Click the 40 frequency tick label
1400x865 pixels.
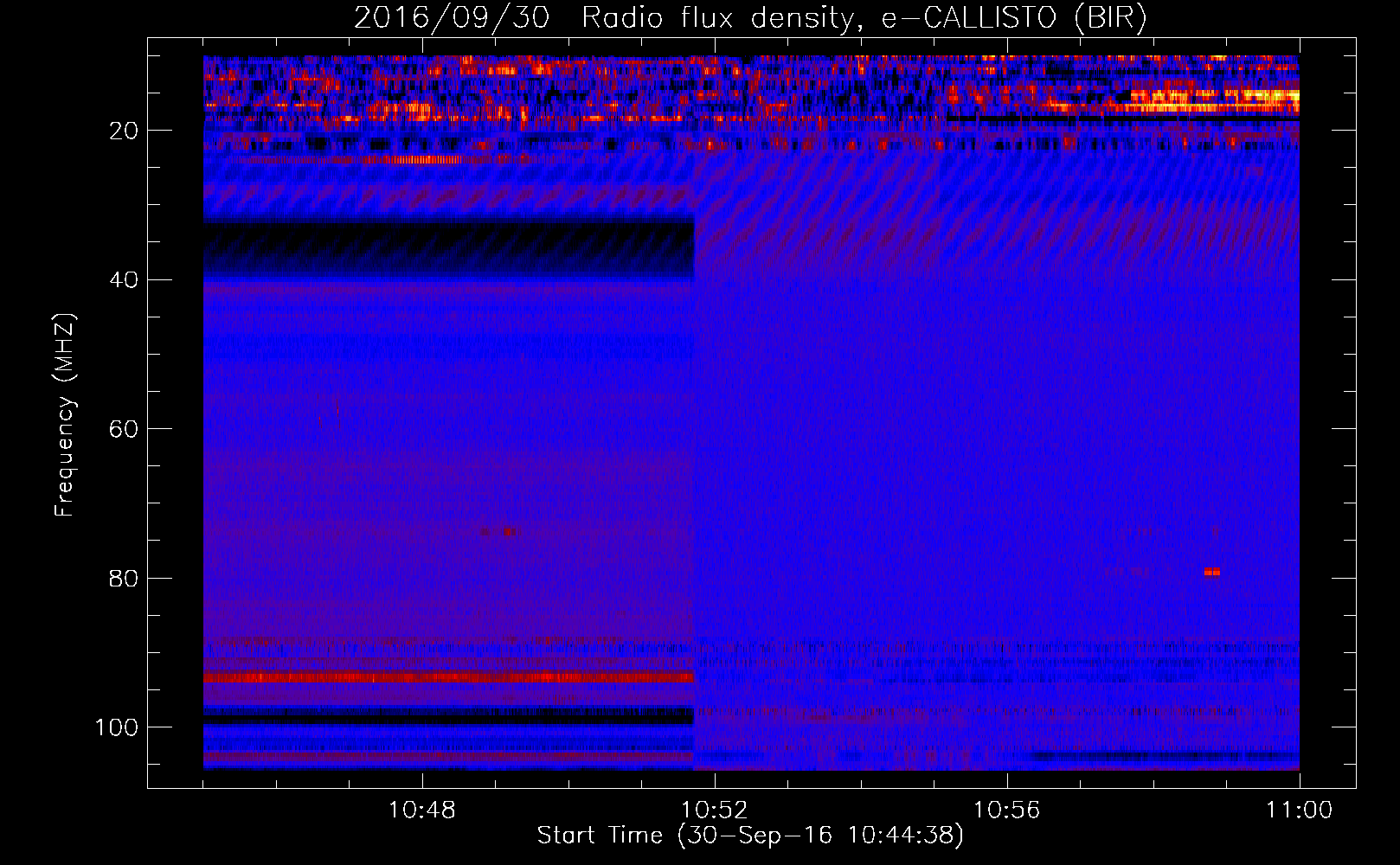click(x=125, y=280)
